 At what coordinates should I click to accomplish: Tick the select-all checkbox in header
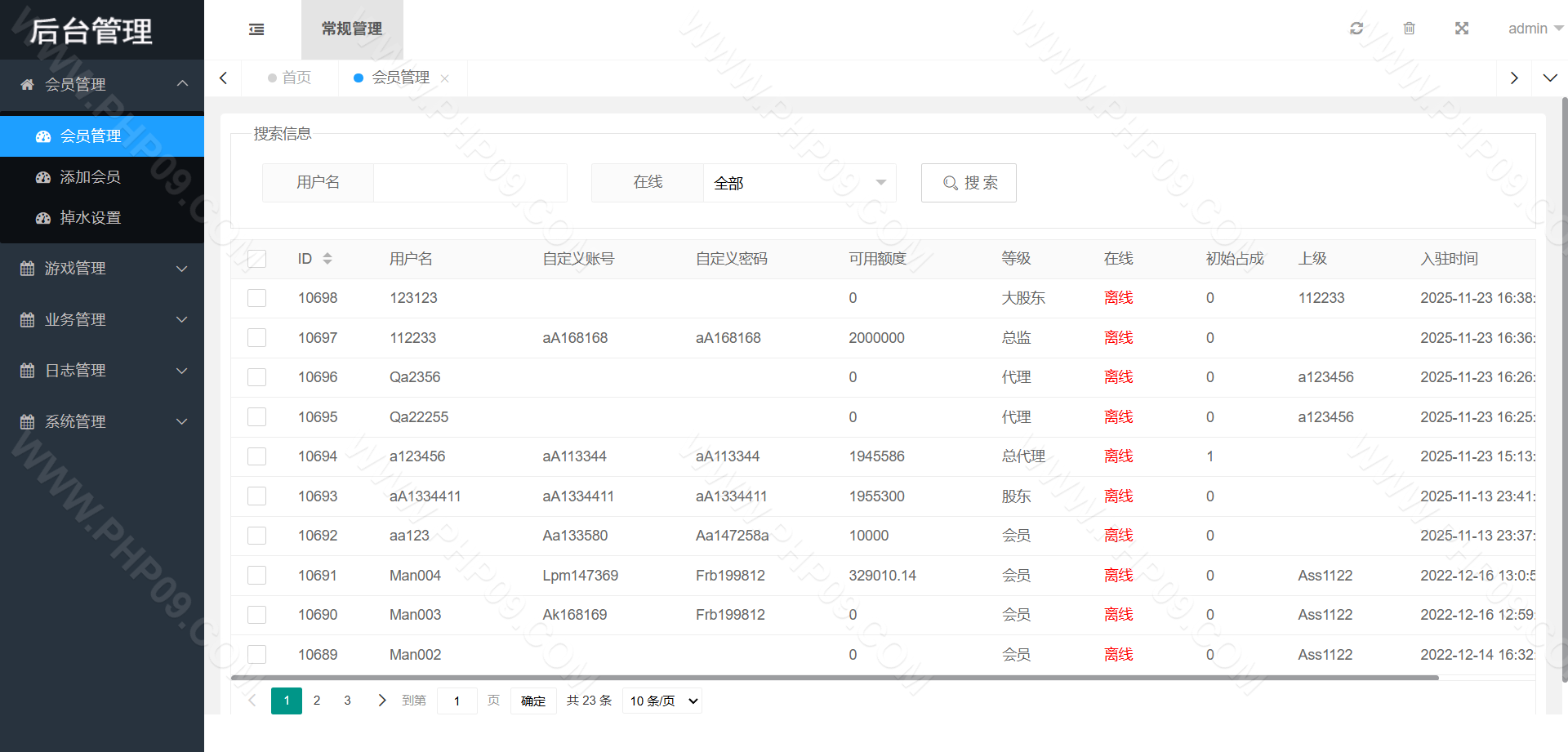[257, 259]
